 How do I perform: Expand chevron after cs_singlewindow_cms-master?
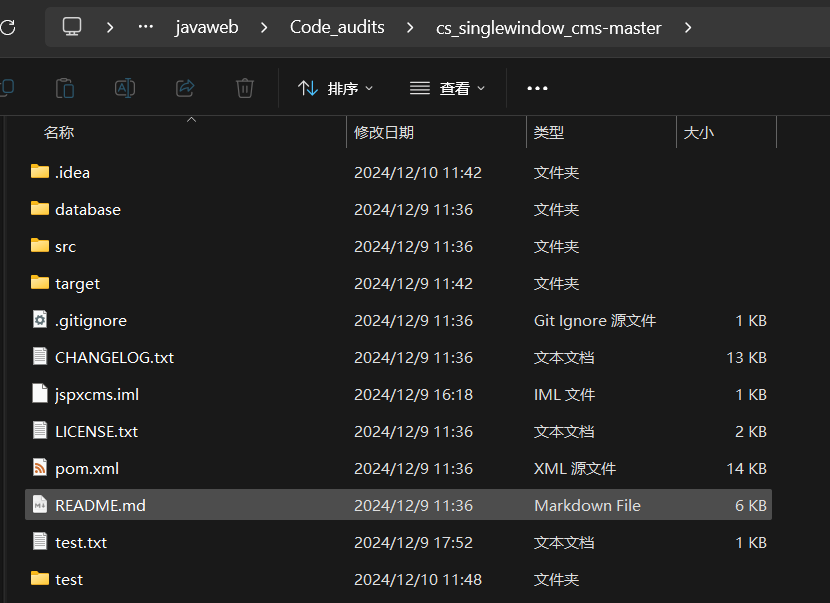(688, 27)
